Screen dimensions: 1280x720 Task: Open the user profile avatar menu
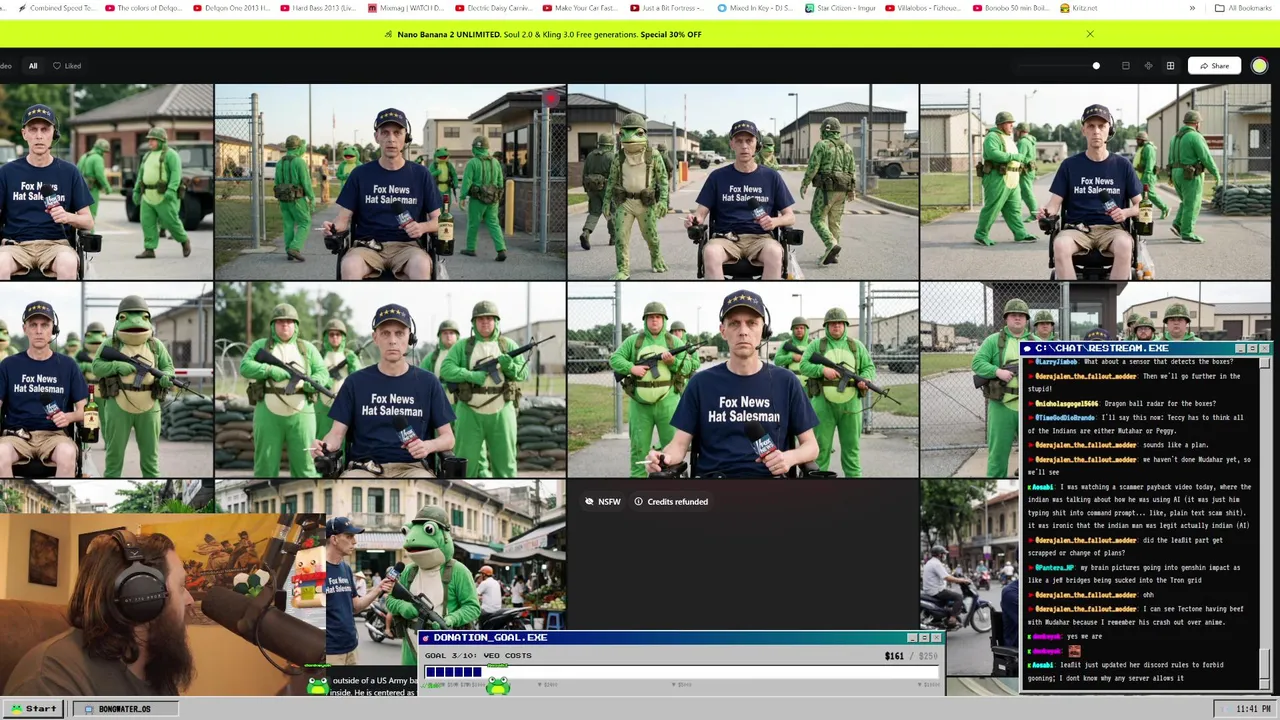point(1259,66)
